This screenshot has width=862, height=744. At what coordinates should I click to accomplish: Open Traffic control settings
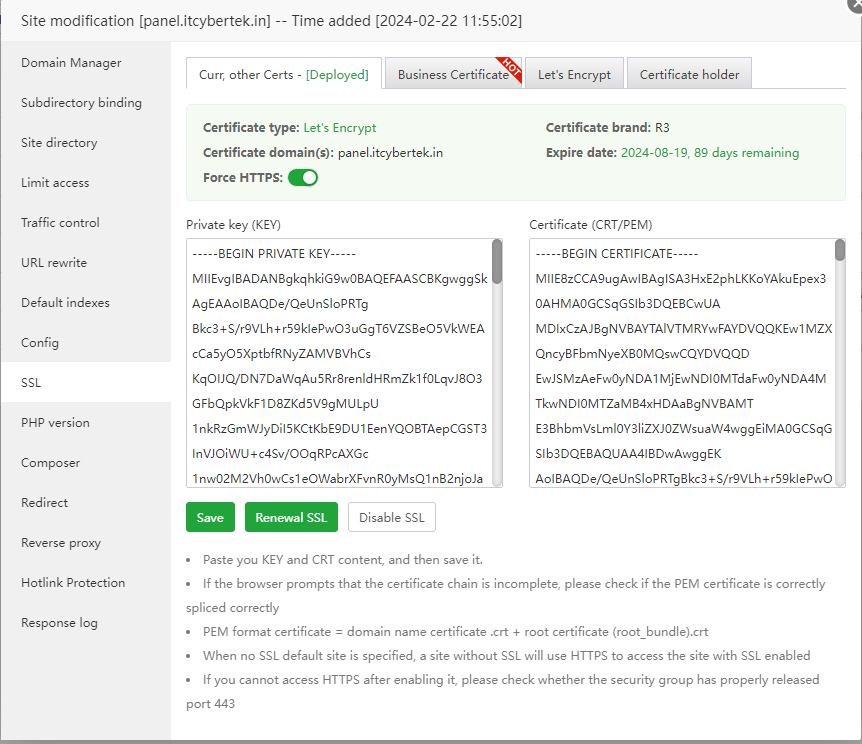(x=60, y=223)
